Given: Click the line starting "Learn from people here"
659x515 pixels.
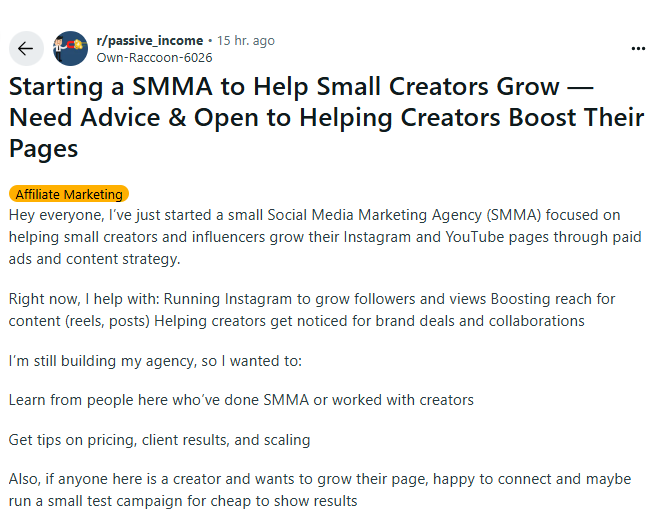Looking at the screenshot, I should coord(241,400).
